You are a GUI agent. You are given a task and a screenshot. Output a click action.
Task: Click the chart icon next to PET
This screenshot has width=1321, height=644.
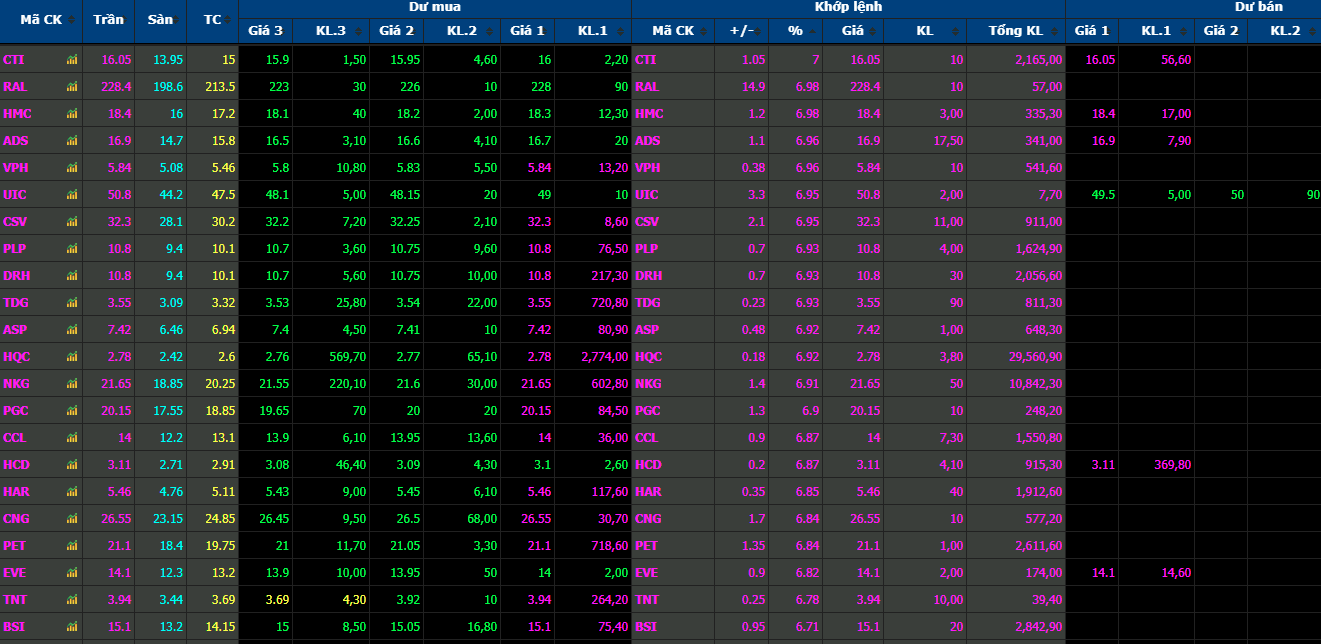[x=71, y=546]
